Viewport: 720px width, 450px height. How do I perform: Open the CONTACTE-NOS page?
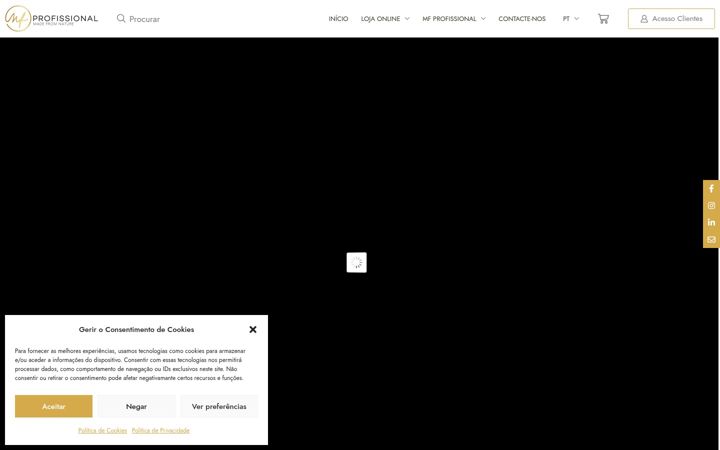click(522, 19)
